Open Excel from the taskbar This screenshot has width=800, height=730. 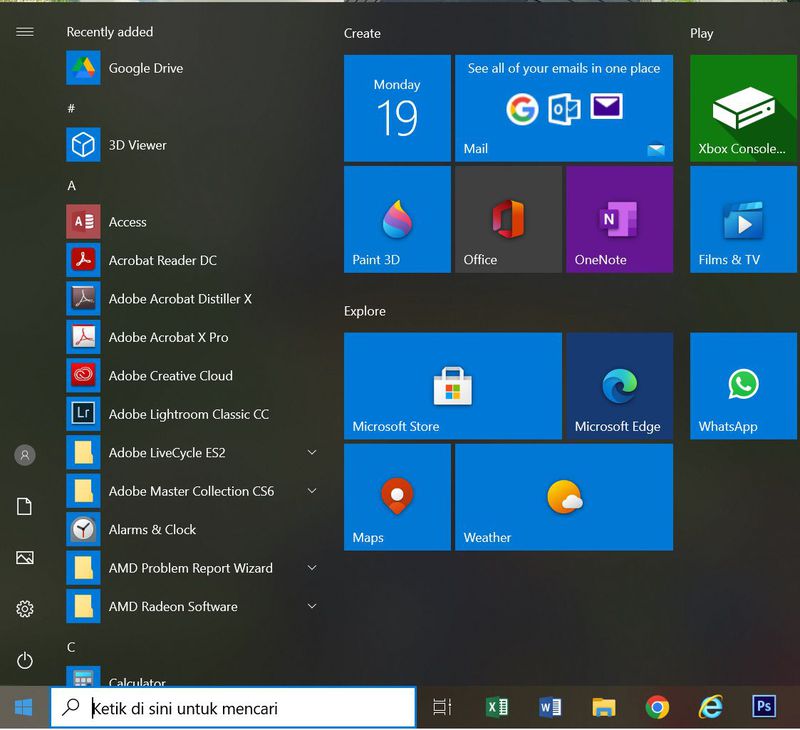pos(497,707)
